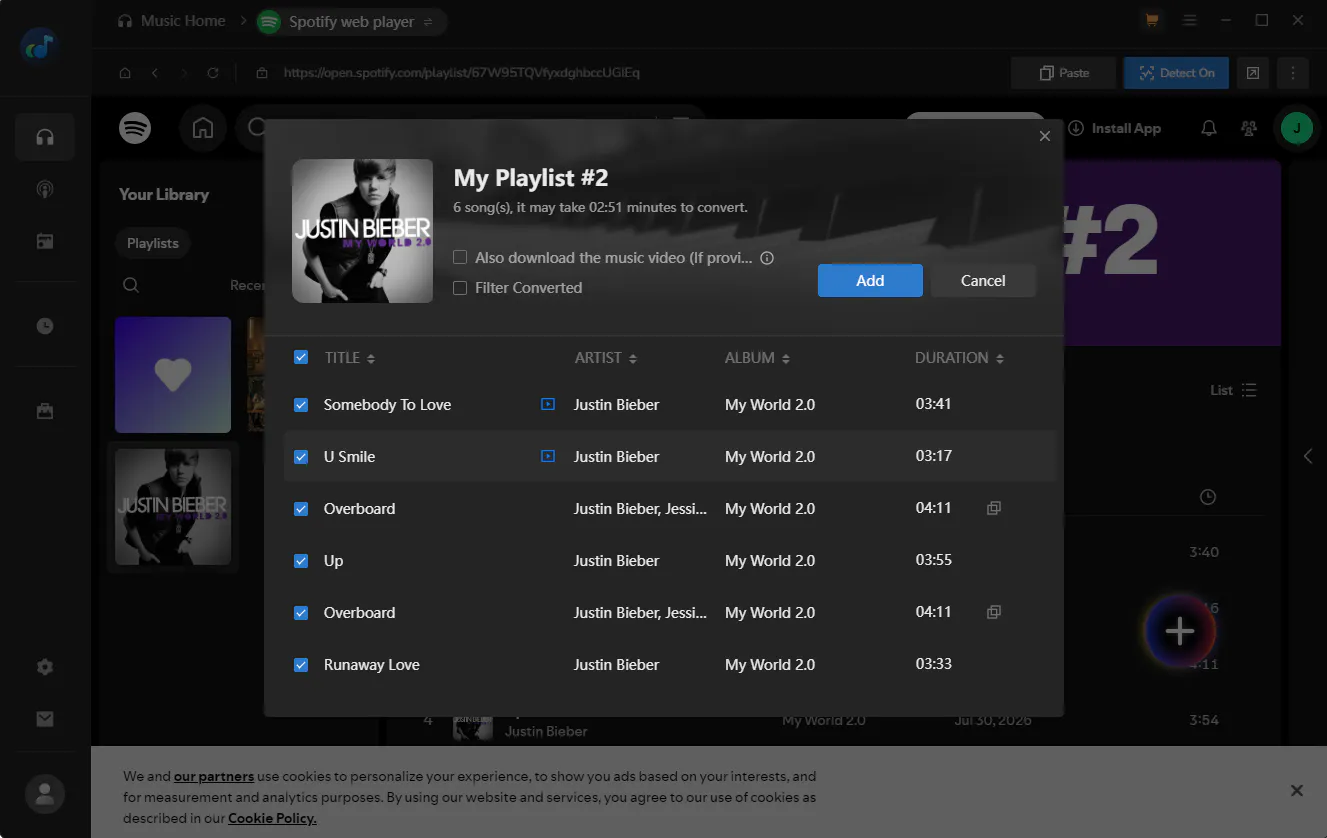1327x838 pixels.
Task: Open page in external window icon
Action: click(1253, 73)
